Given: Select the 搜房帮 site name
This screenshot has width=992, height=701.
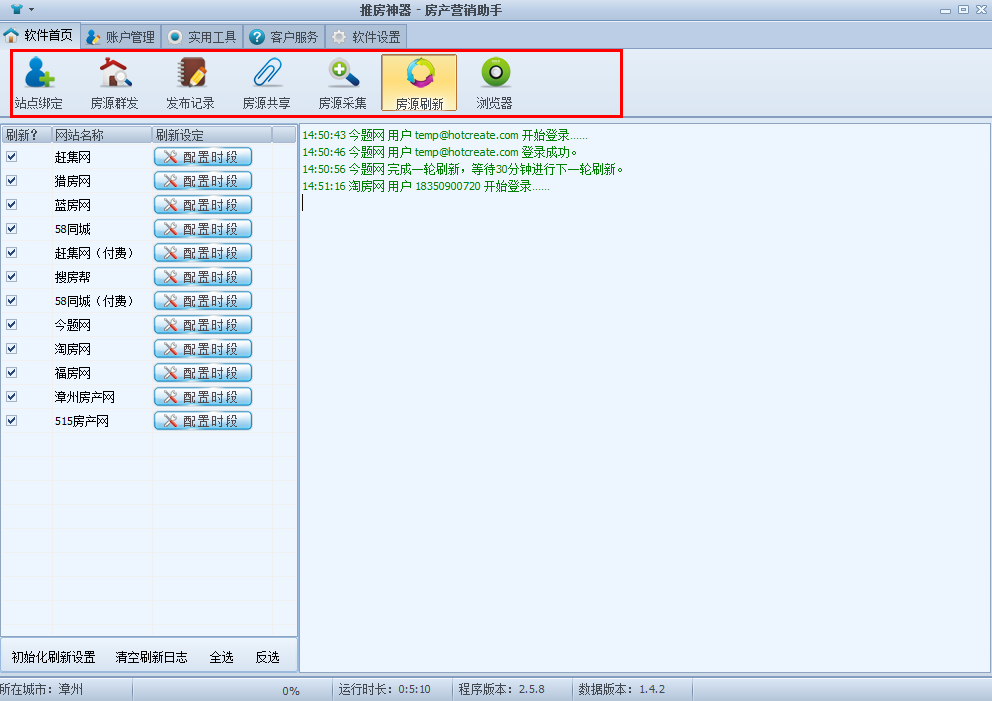Looking at the screenshot, I should click(73, 277).
